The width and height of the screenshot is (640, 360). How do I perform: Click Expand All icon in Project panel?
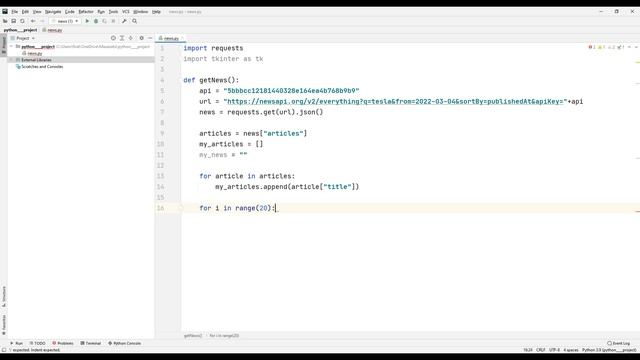[122, 38]
